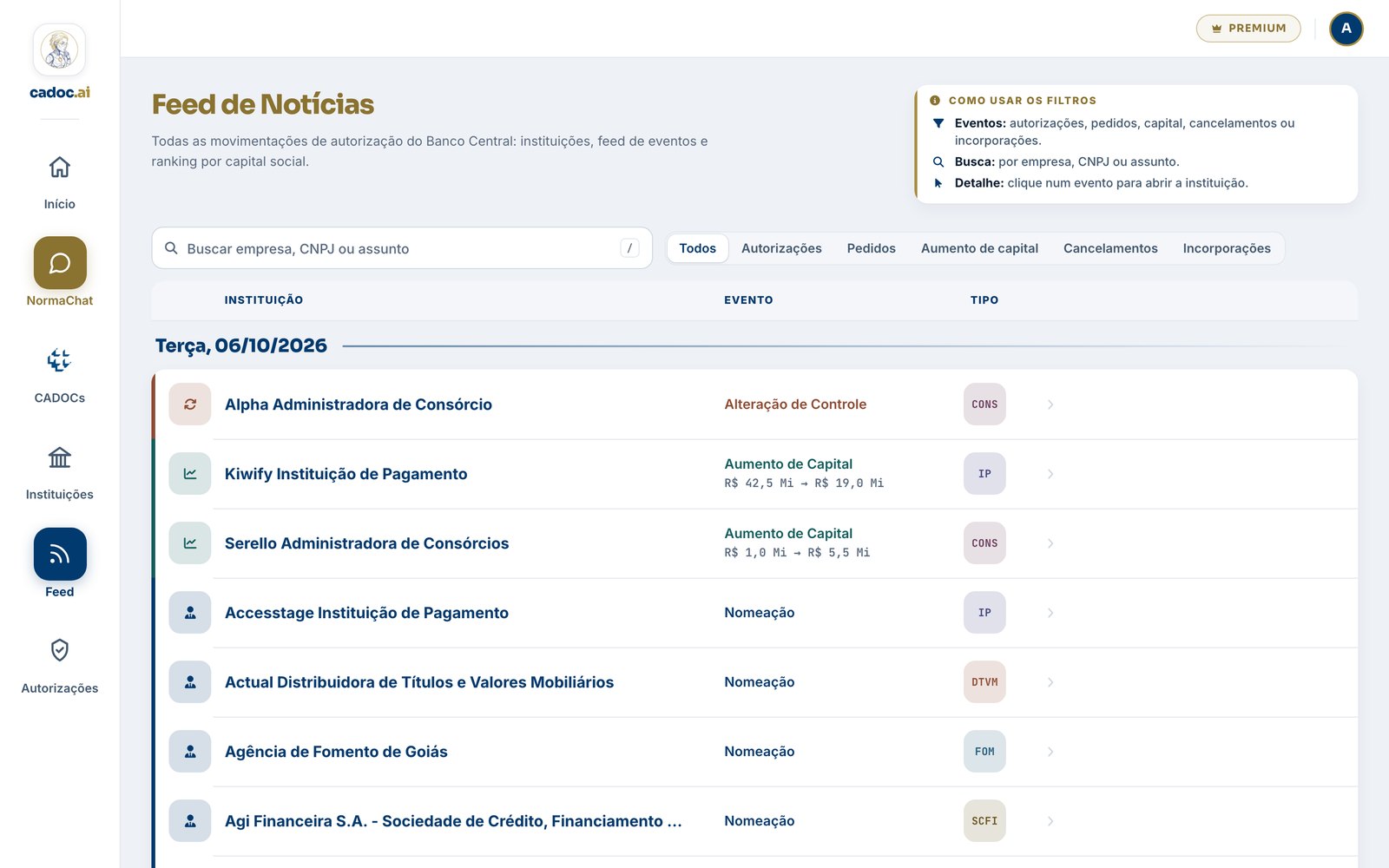Open Autorizações shield icon
The width and height of the screenshot is (1389, 868).
[59, 650]
